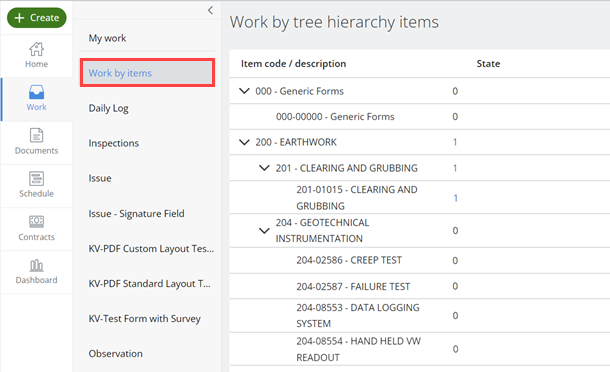
Task: Select 000-00000 - Generic Forms row text
Action: (x=335, y=117)
